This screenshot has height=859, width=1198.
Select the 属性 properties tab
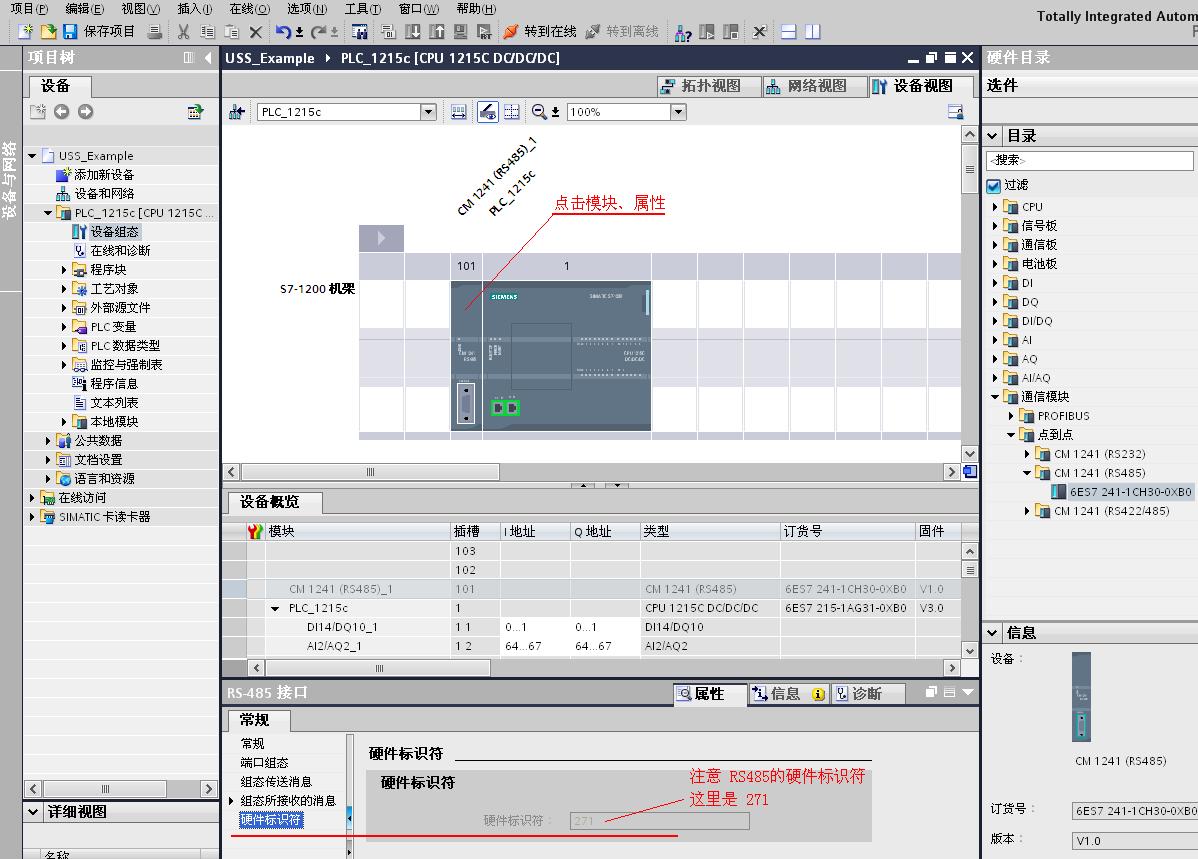coord(710,694)
